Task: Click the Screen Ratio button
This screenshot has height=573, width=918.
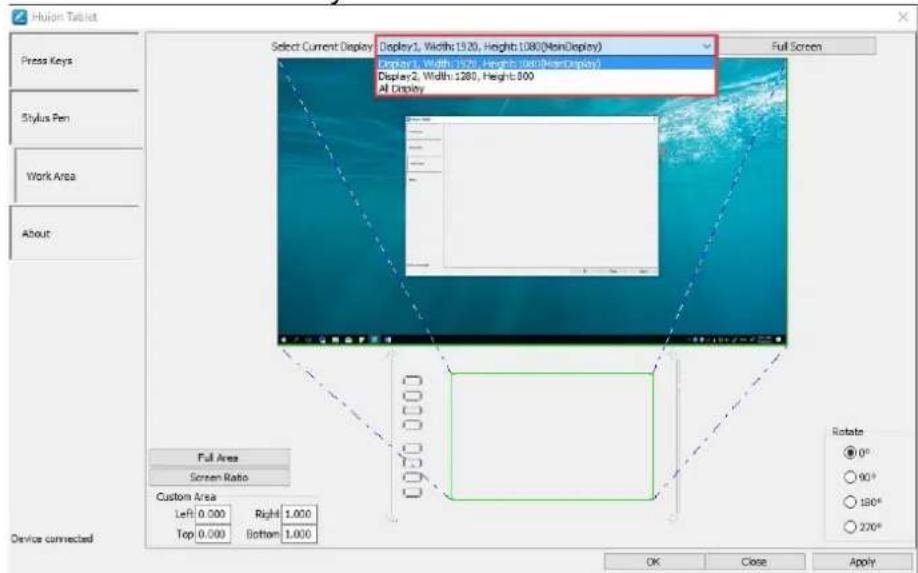Action: (x=219, y=477)
